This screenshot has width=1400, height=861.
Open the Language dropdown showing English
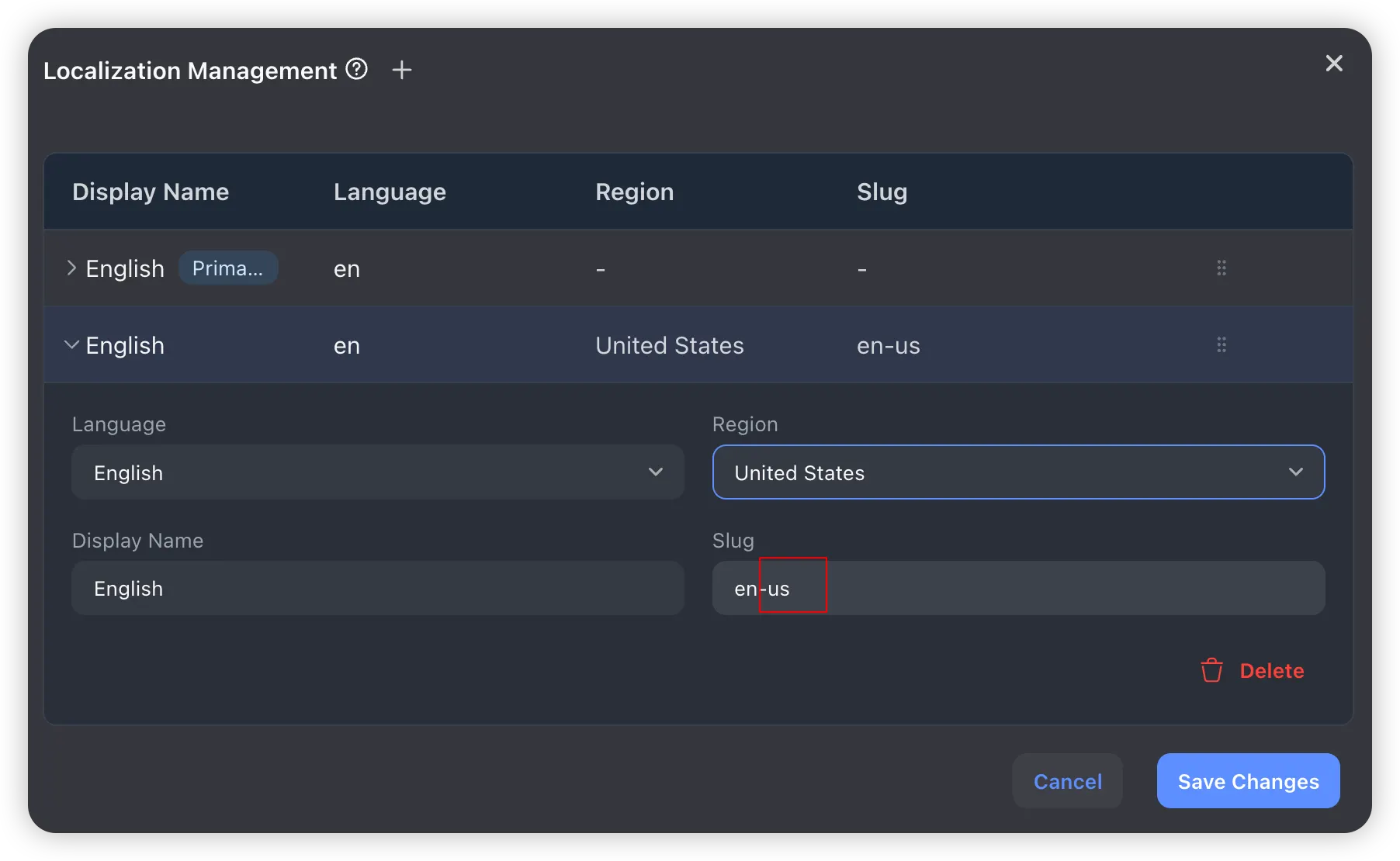tap(377, 472)
